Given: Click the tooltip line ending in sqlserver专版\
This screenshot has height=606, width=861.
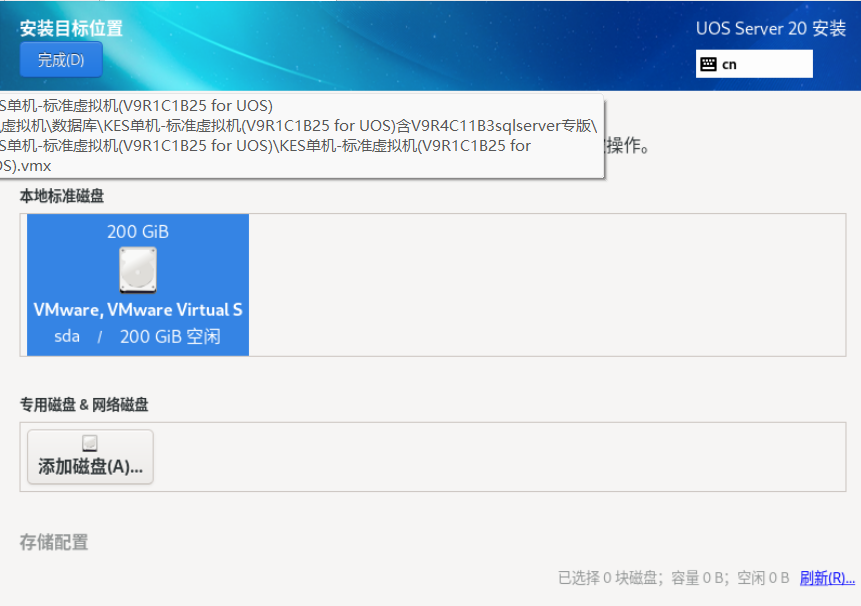Looking at the screenshot, I should pyautogui.click(x=298, y=126).
